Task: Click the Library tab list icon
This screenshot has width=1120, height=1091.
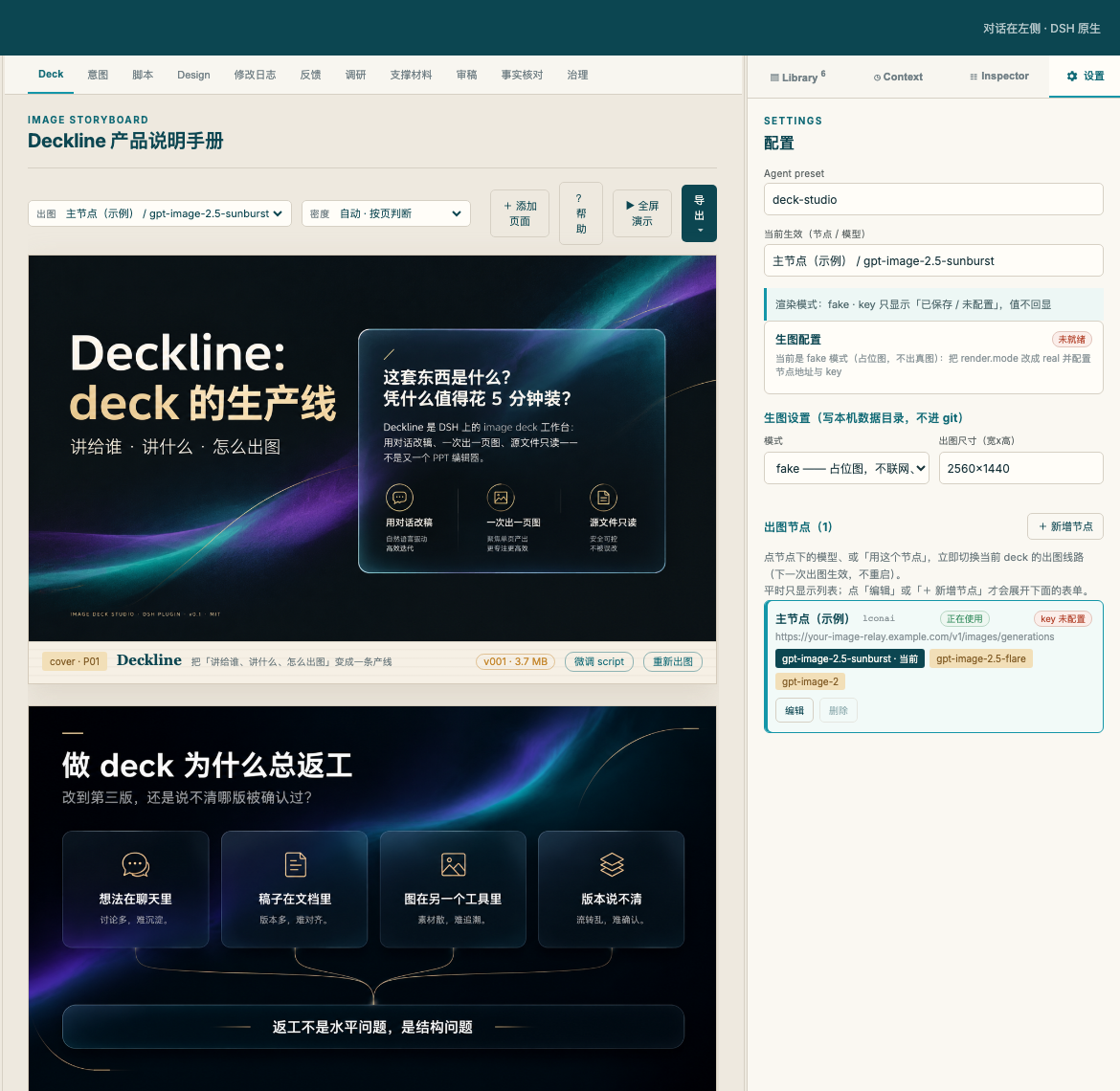Action: point(774,78)
